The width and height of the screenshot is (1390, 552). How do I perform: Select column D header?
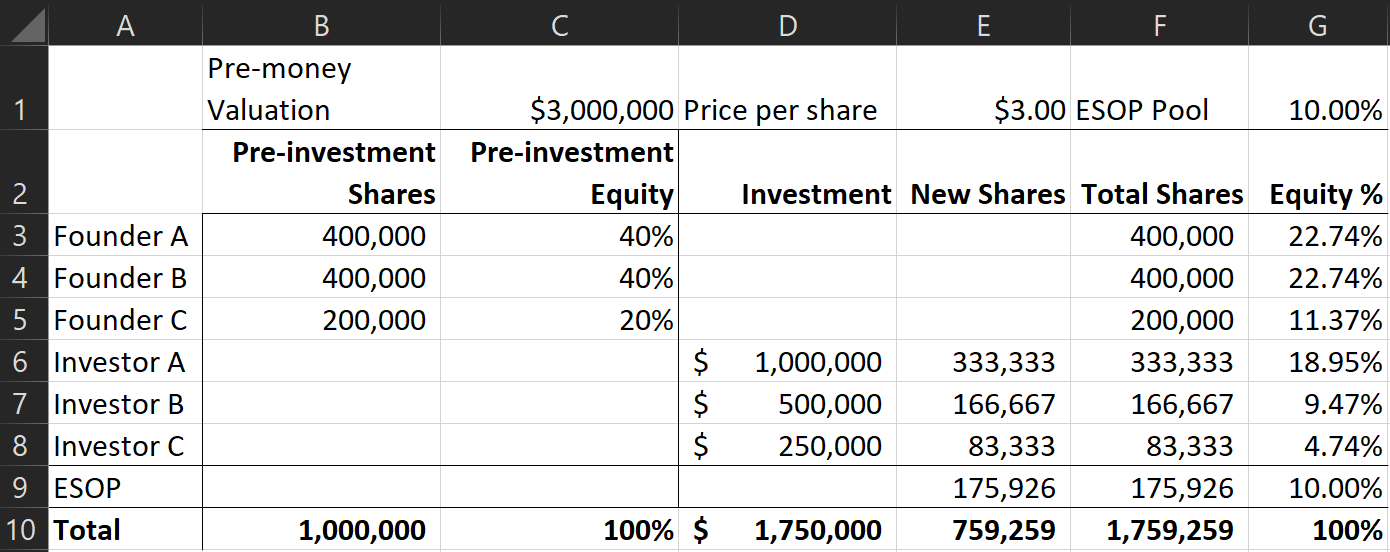(x=788, y=23)
